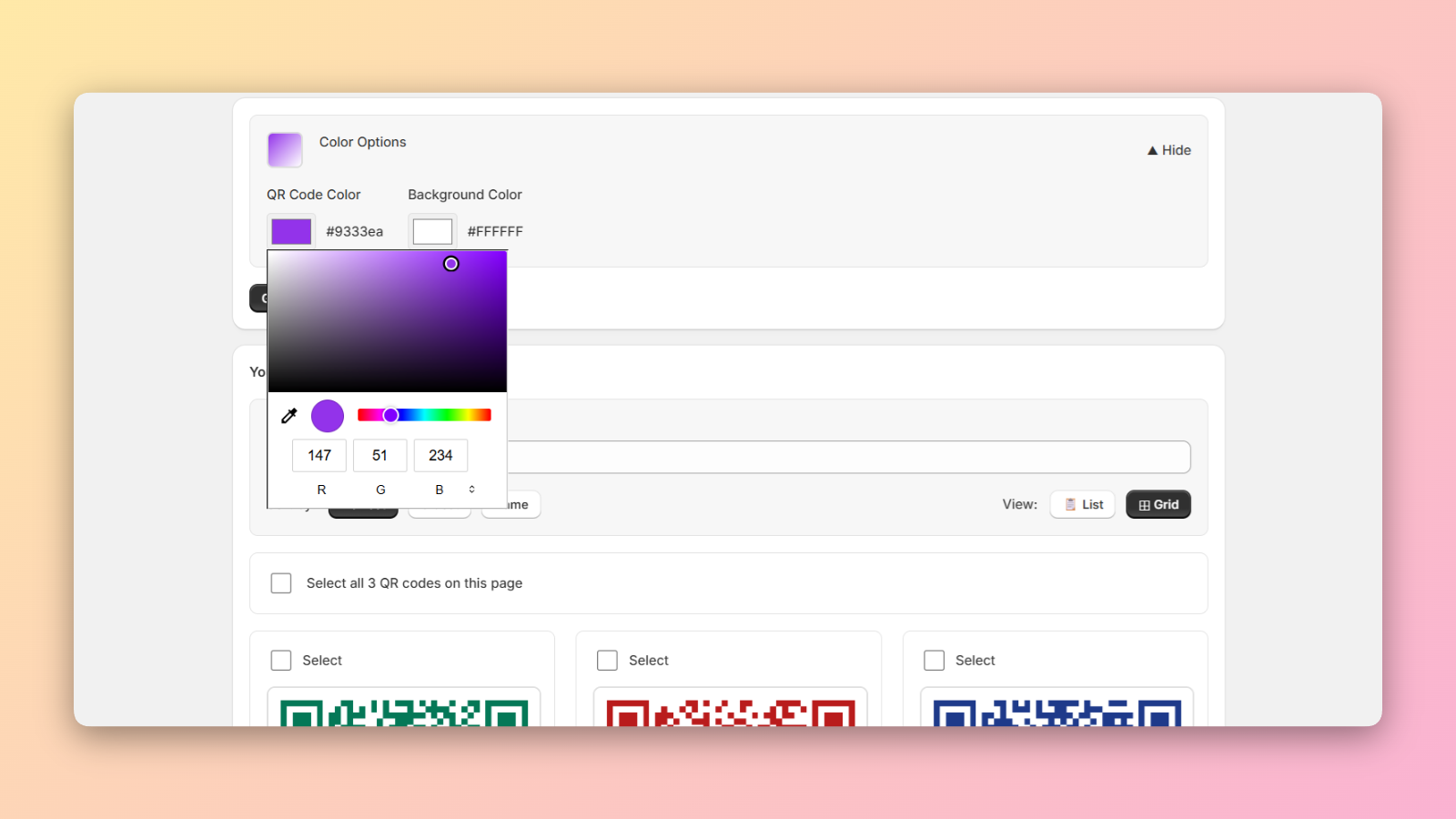
Task: Check the Select all 3 QR codes checkbox
Action: point(280,582)
